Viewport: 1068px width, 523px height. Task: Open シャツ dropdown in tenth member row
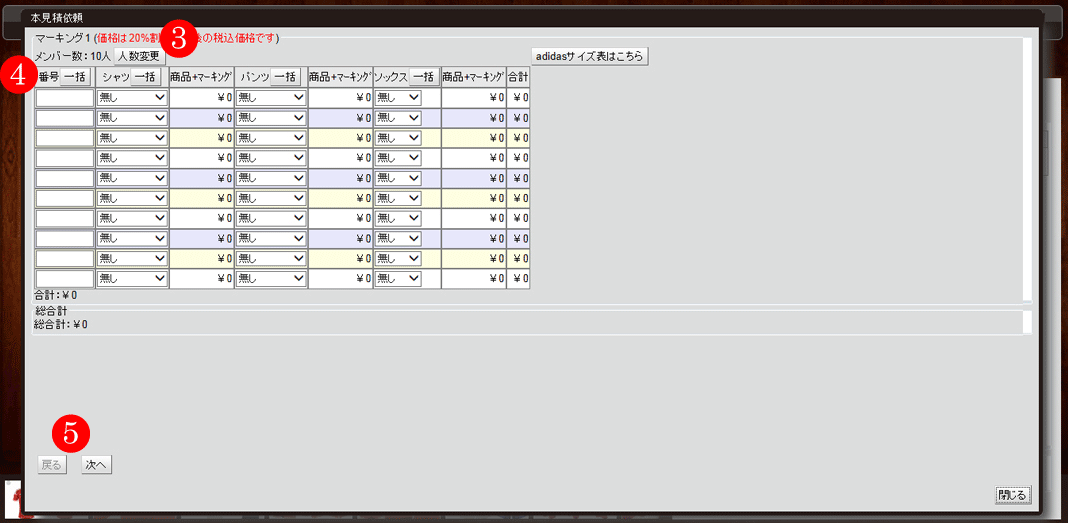133,279
